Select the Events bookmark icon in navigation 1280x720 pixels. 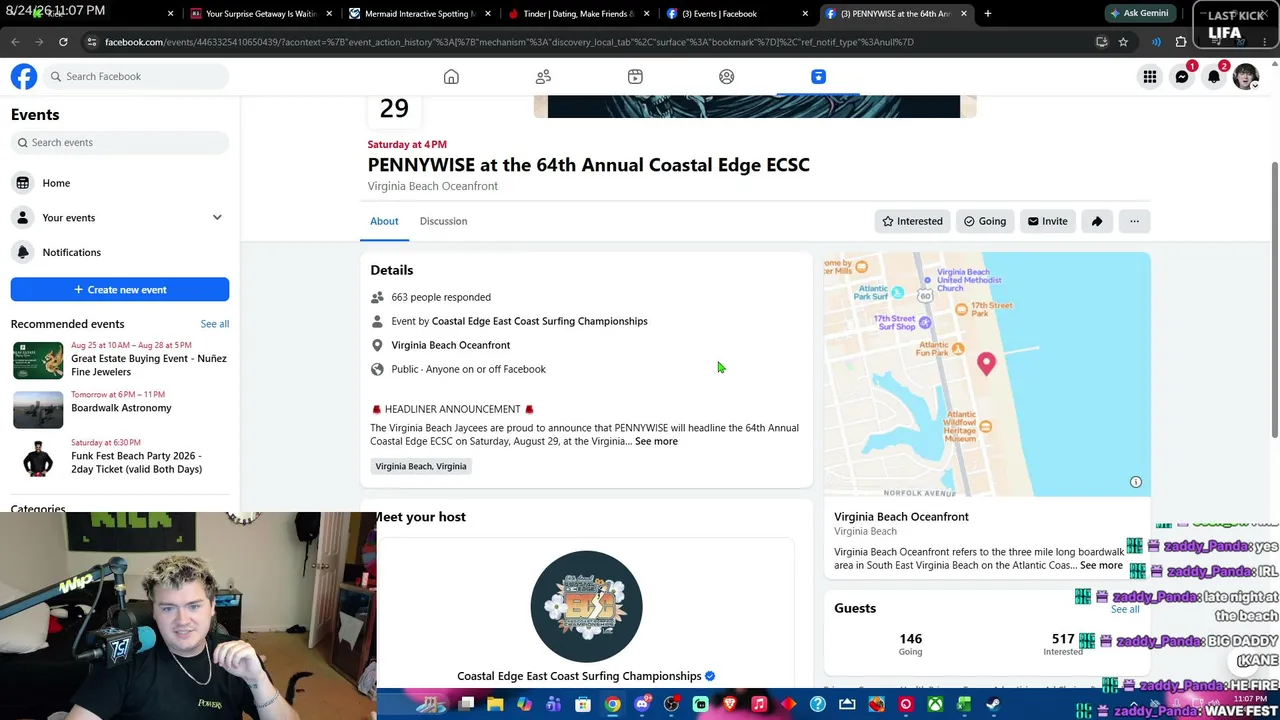pyautogui.click(x=818, y=77)
